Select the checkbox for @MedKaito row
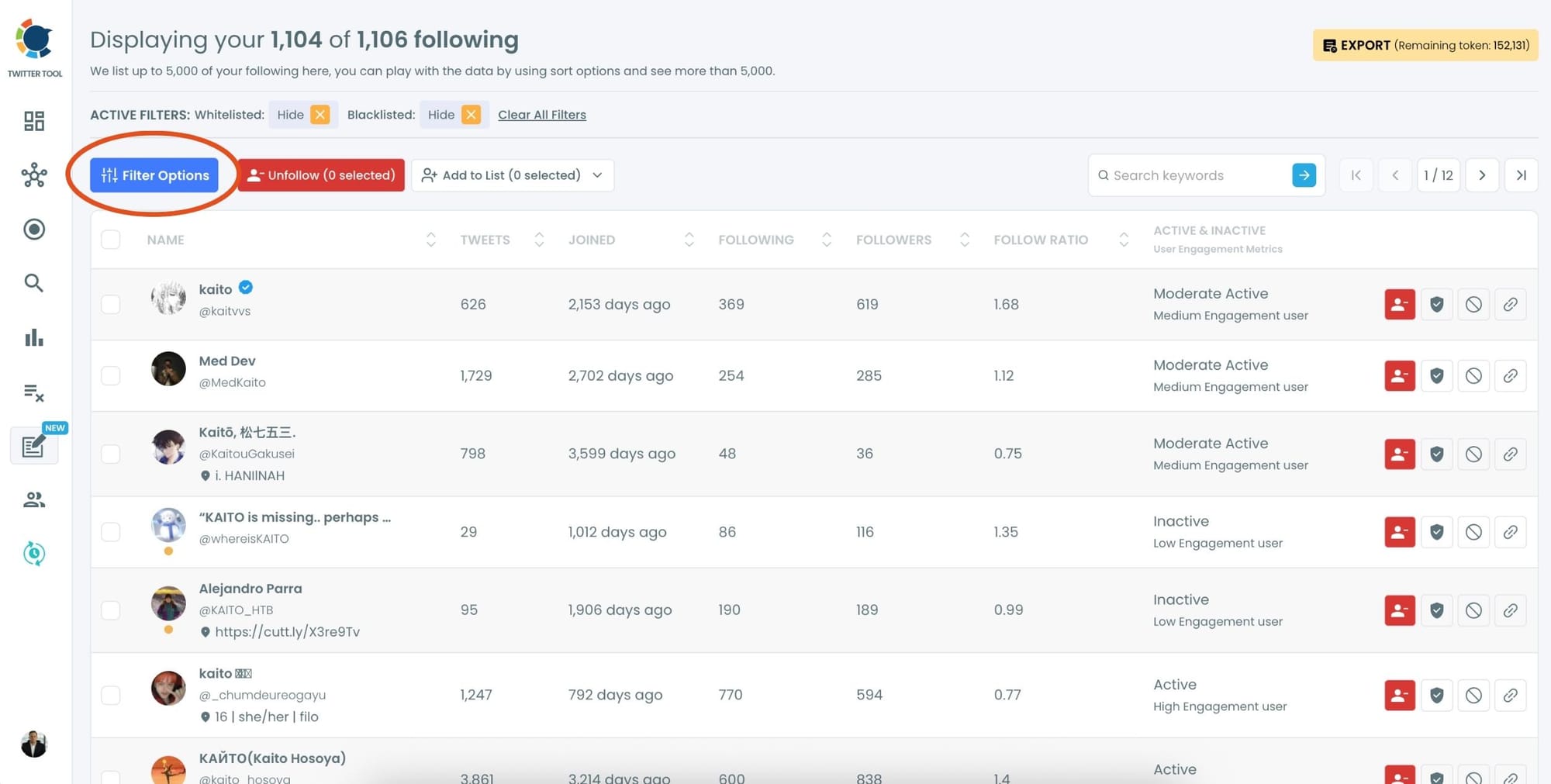The width and height of the screenshot is (1551, 784). click(x=111, y=376)
